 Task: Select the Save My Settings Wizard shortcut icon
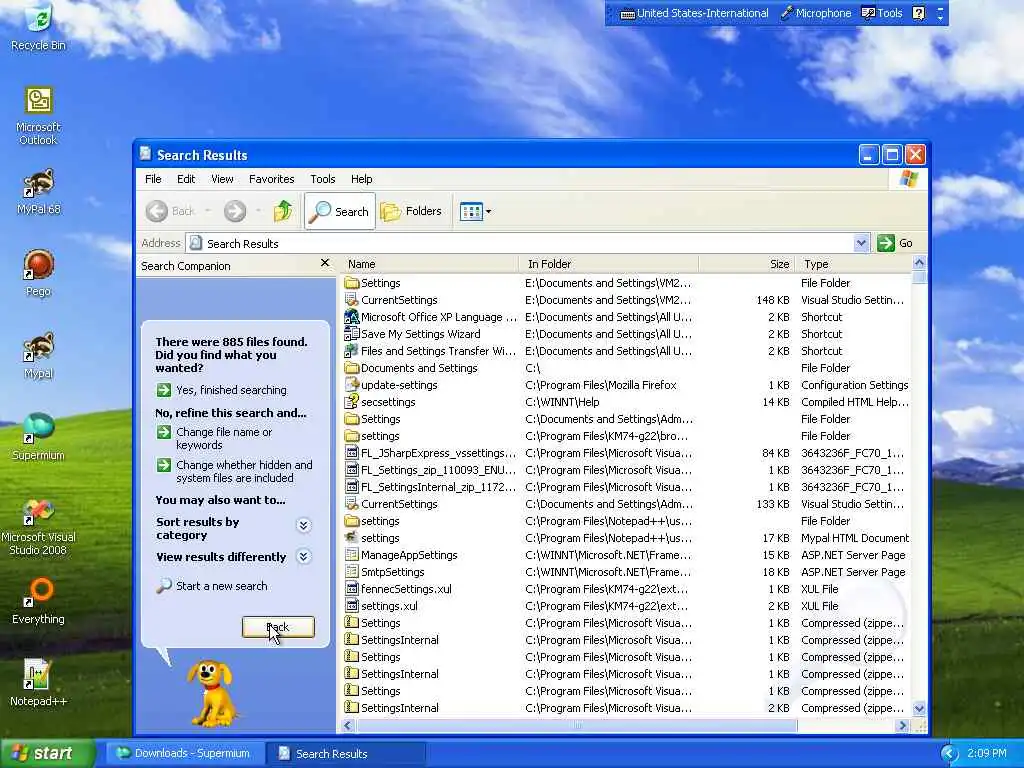pos(351,334)
